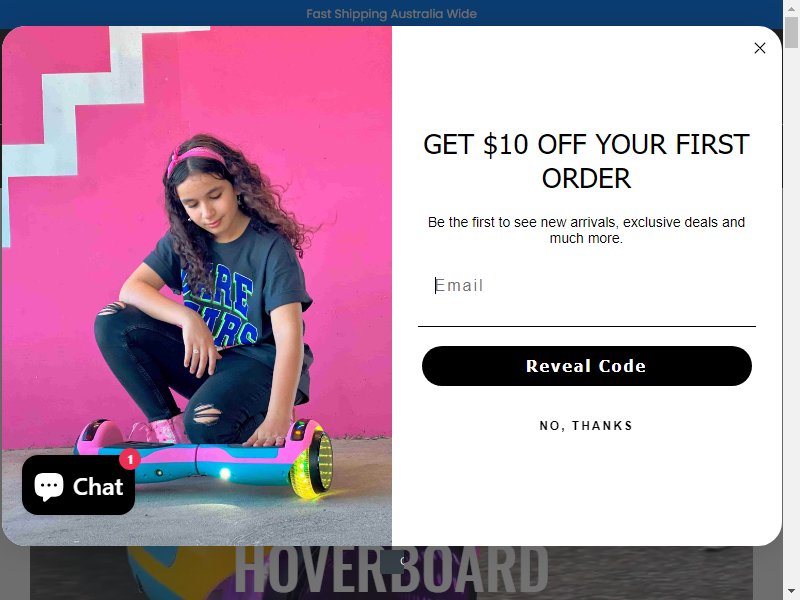Click the Email input field
The image size is (800, 600).
pos(587,286)
